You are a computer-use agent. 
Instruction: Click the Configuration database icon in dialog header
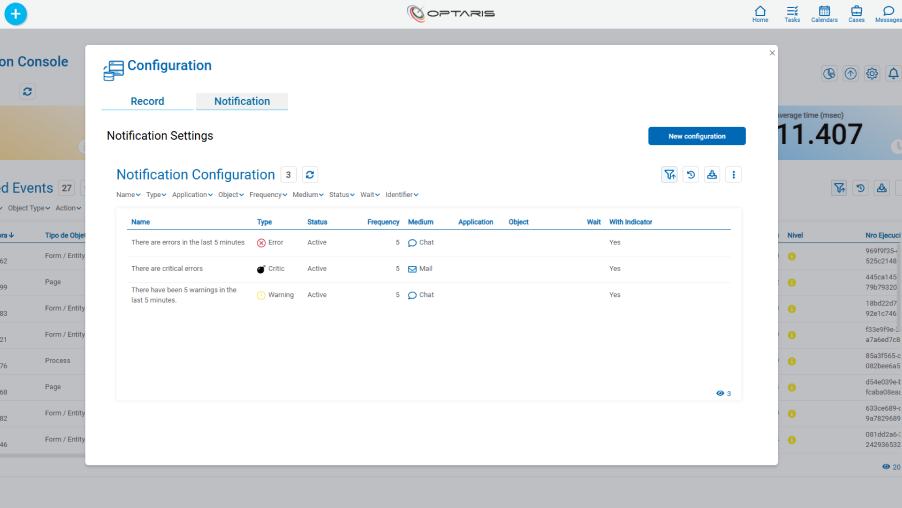pyautogui.click(x=113, y=71)
